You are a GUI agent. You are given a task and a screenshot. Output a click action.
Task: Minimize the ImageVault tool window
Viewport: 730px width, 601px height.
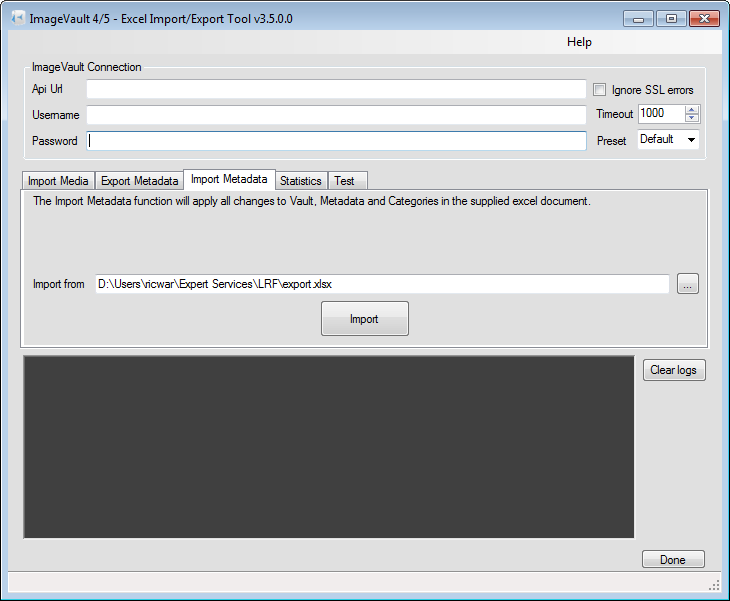tap(638, 19)
